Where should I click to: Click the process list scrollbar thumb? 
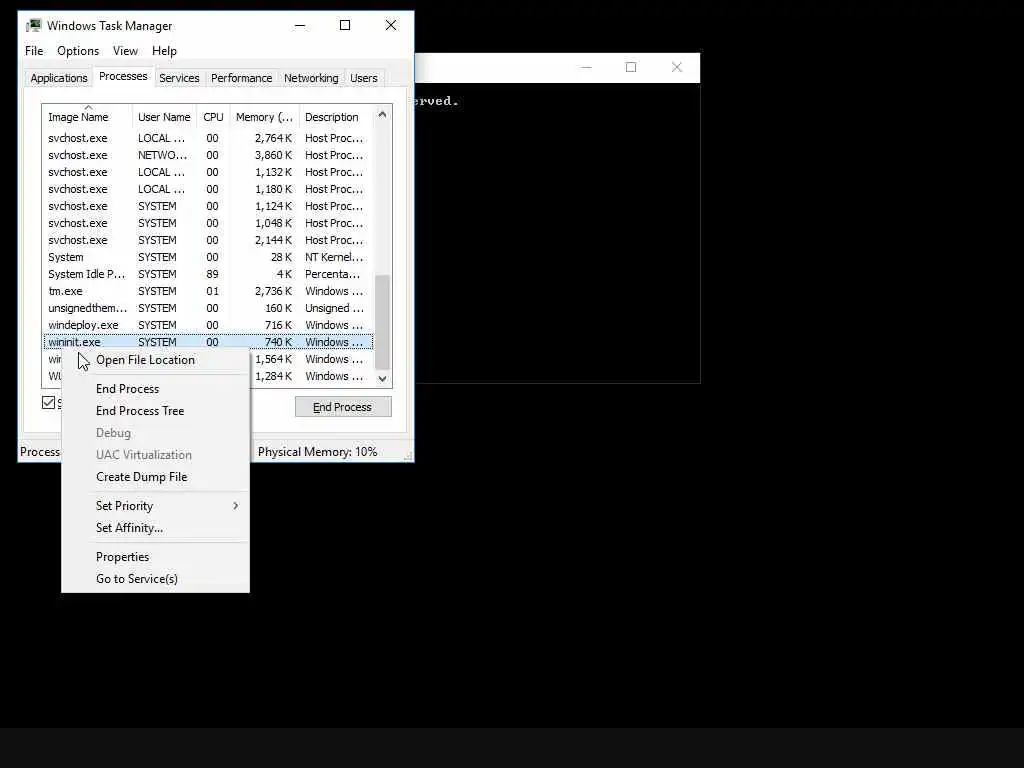(383, 322)
